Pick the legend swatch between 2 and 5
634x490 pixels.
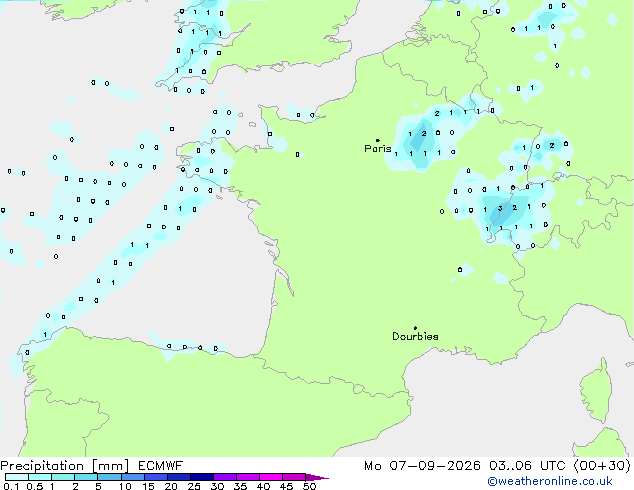[x=86, y=477]
